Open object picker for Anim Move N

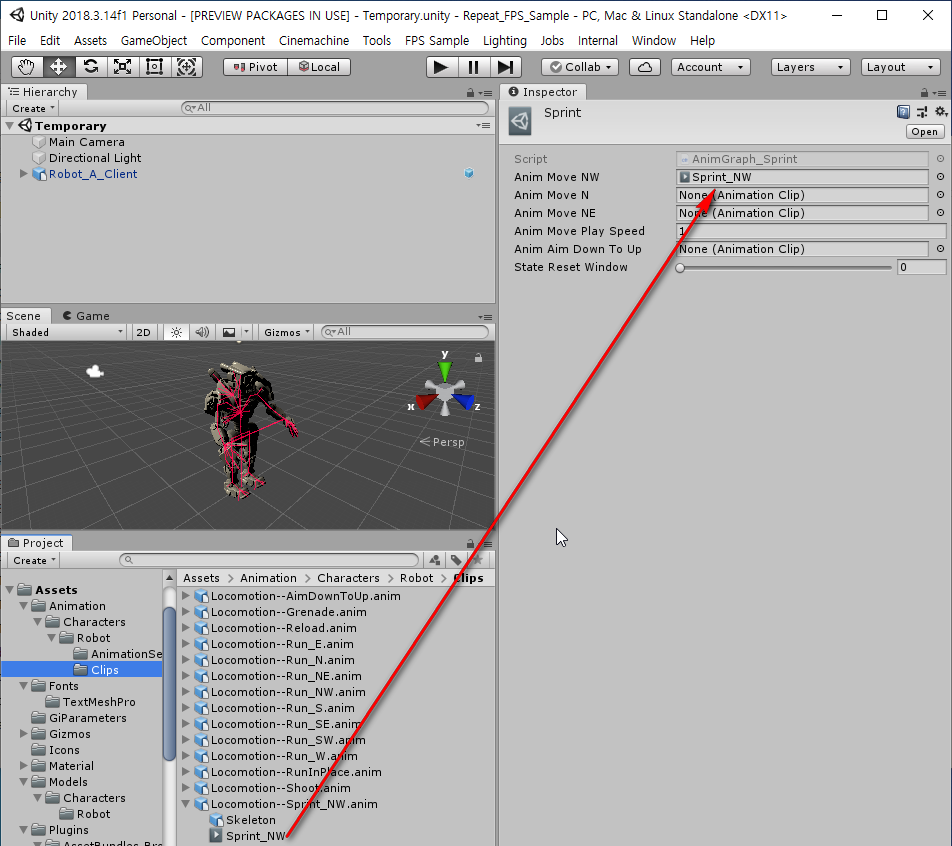click(940, 195)
